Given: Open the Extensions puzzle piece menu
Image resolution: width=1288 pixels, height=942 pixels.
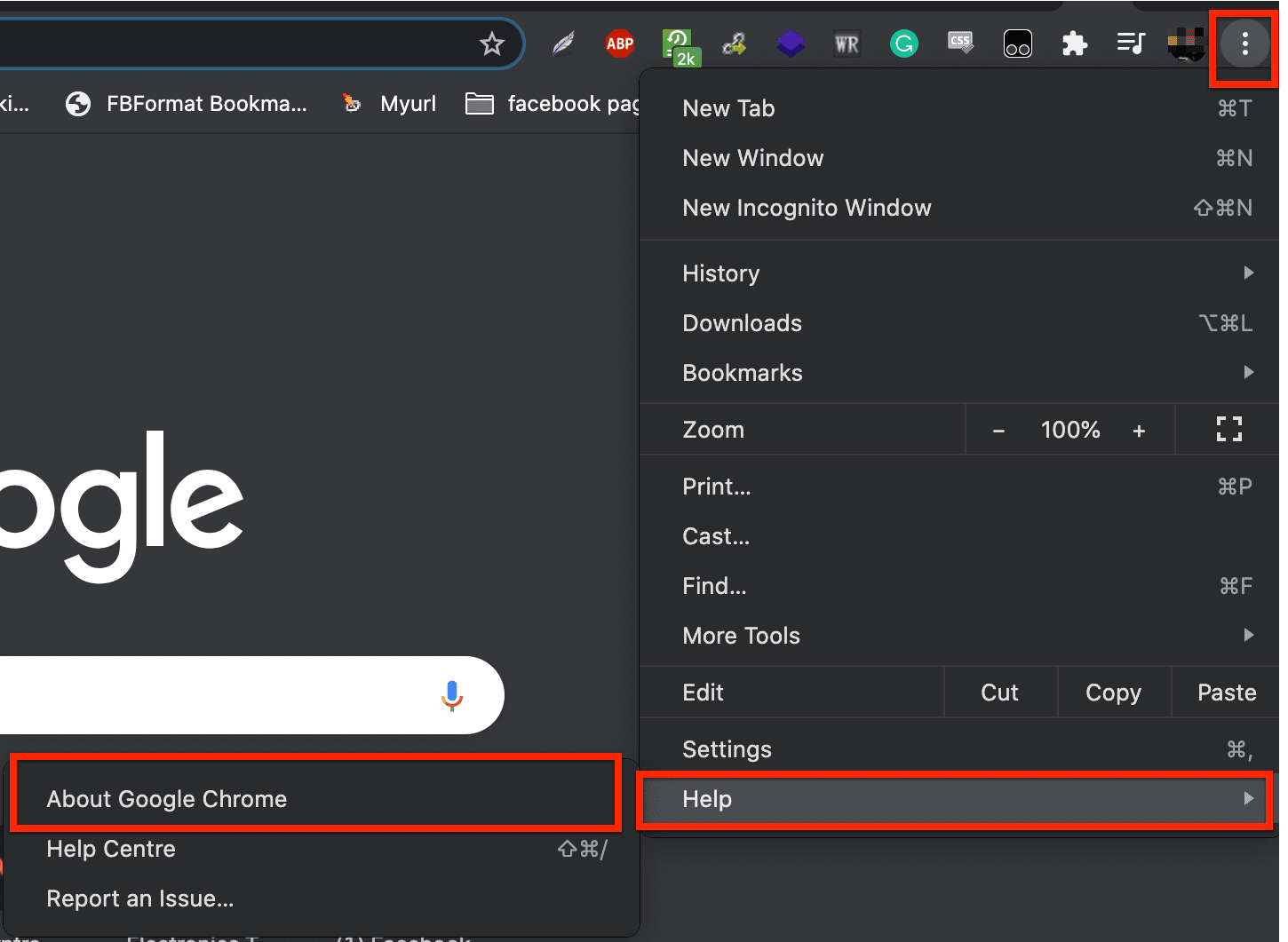Looking at the screenshot, I should pyautogui.click(x=1074, y=44).
